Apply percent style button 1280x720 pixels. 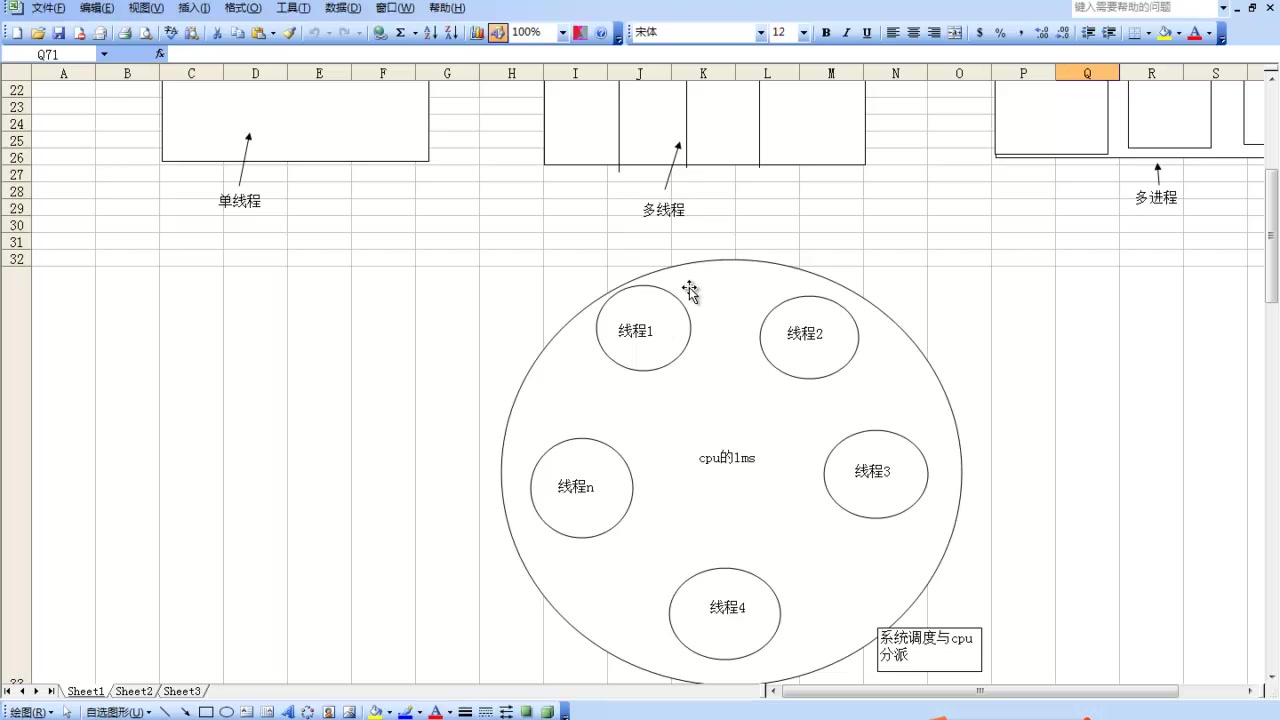pyautogui.click(x=1000, y=33)
